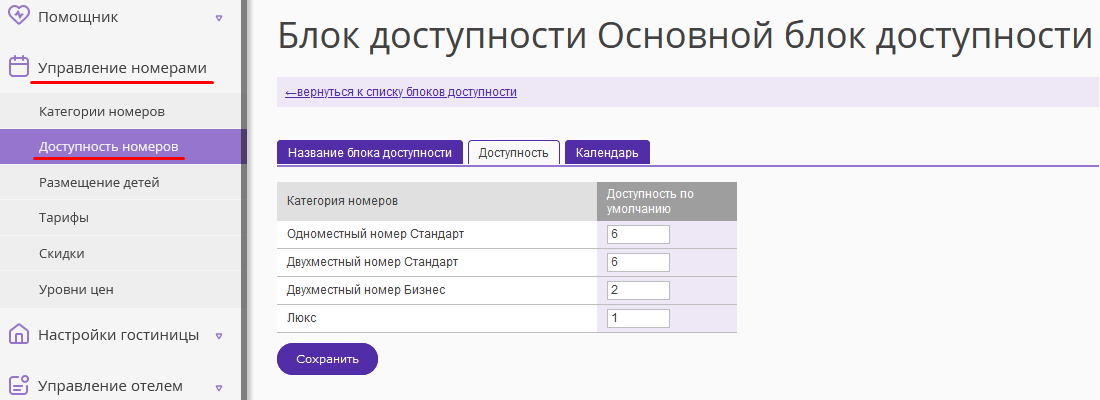The image size is (1100, 400).
Task: Click the Люкс row label
Action: coord(302,318)
